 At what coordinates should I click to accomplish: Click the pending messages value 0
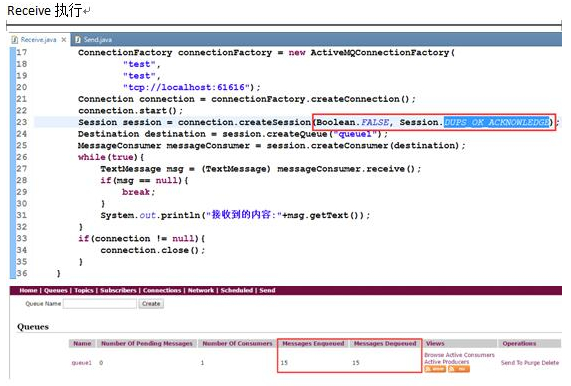click(x=101, y=363)
